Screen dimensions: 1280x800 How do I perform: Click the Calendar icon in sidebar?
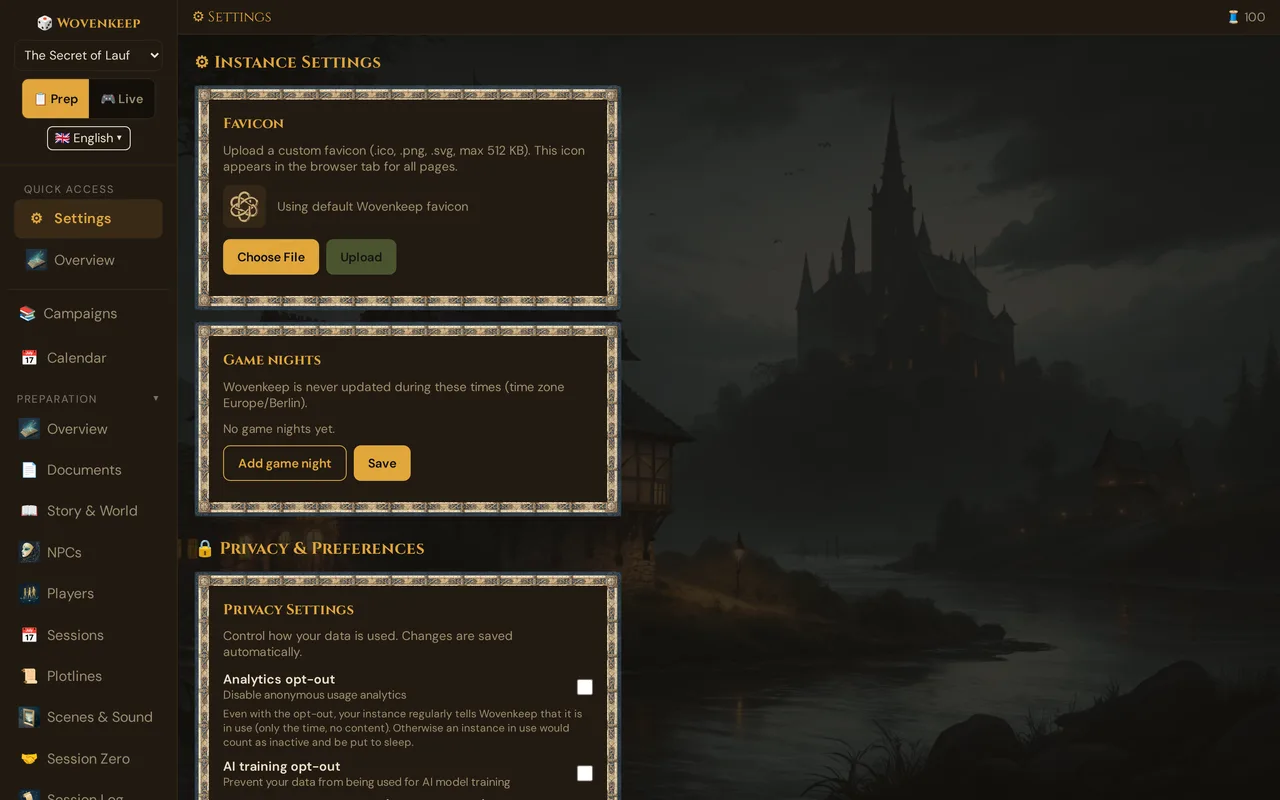click(29, 358)
